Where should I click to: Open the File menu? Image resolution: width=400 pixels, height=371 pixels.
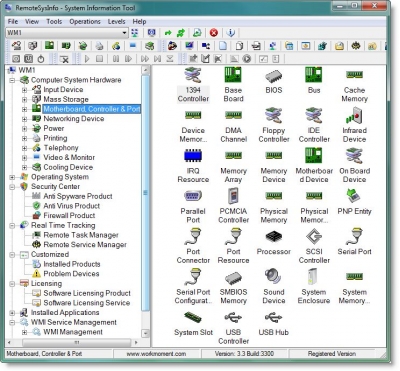[x=13, y=21]
